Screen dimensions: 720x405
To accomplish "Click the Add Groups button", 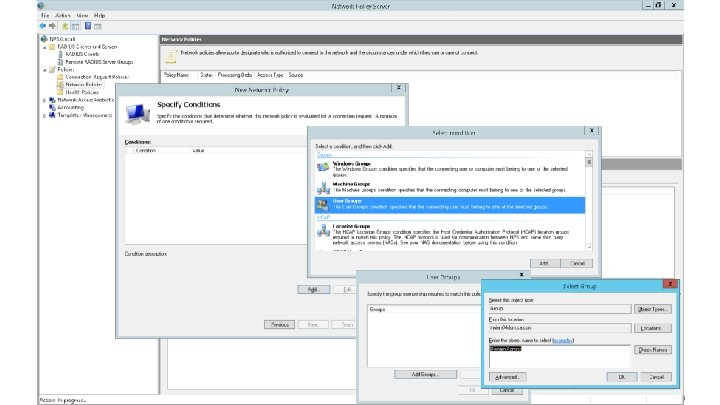I will pyautogui.click(x=425, y=374).
